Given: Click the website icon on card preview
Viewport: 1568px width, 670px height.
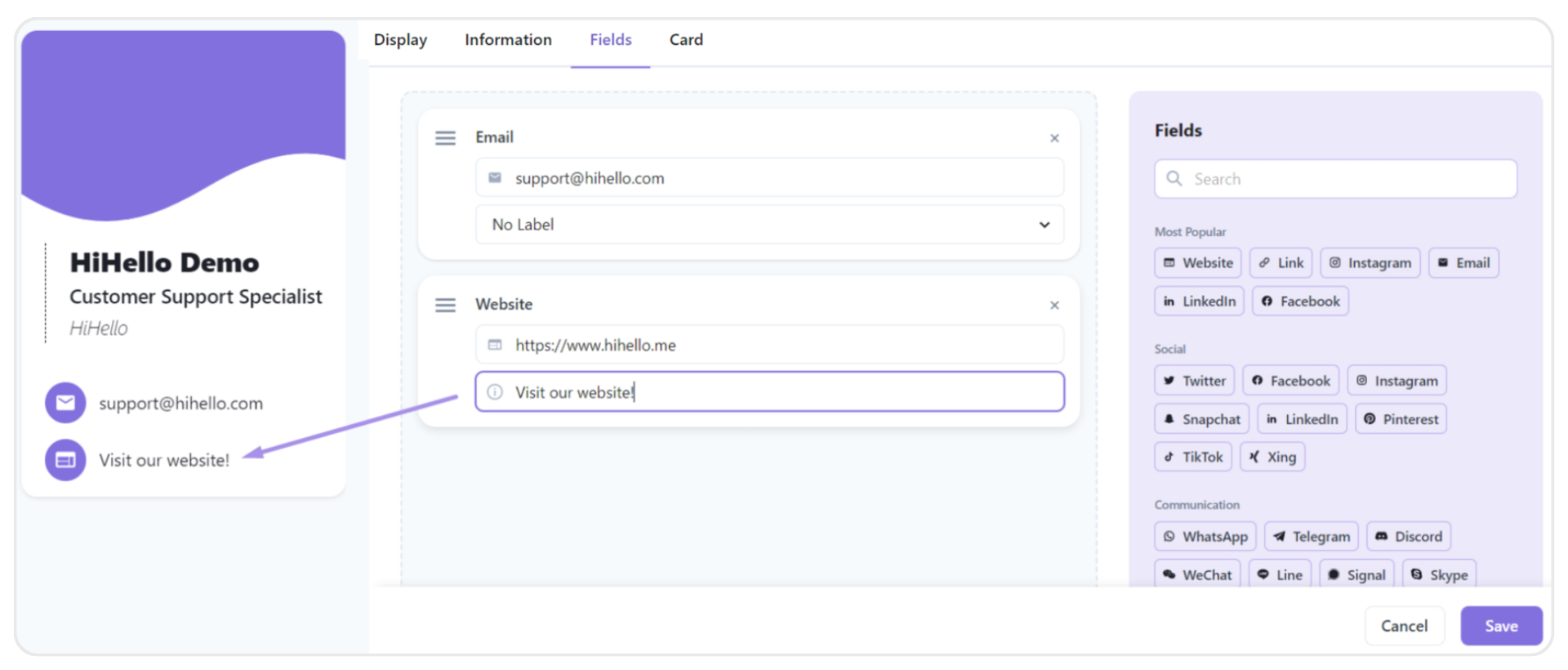Looking at the screenshot, I should [x=65, y=460].
